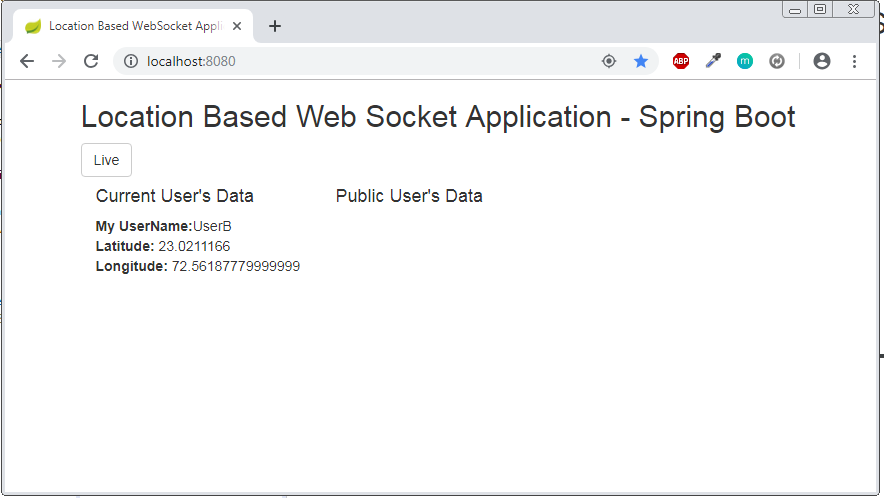Open Chrome's three-dot menu
Screen dimensions: 884x498
[855, 61]
